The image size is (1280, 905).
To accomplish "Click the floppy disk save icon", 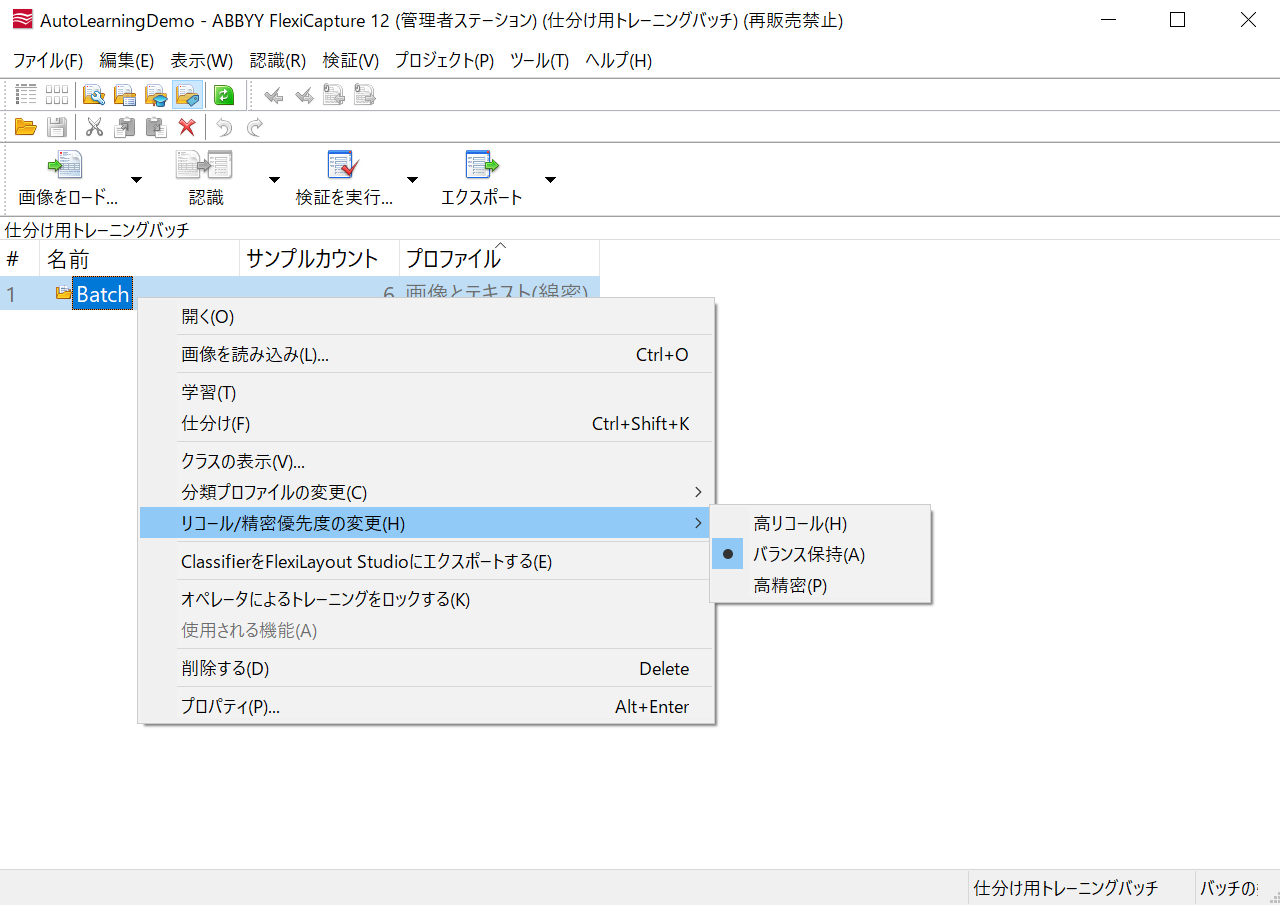I will [x=57, y=127].
